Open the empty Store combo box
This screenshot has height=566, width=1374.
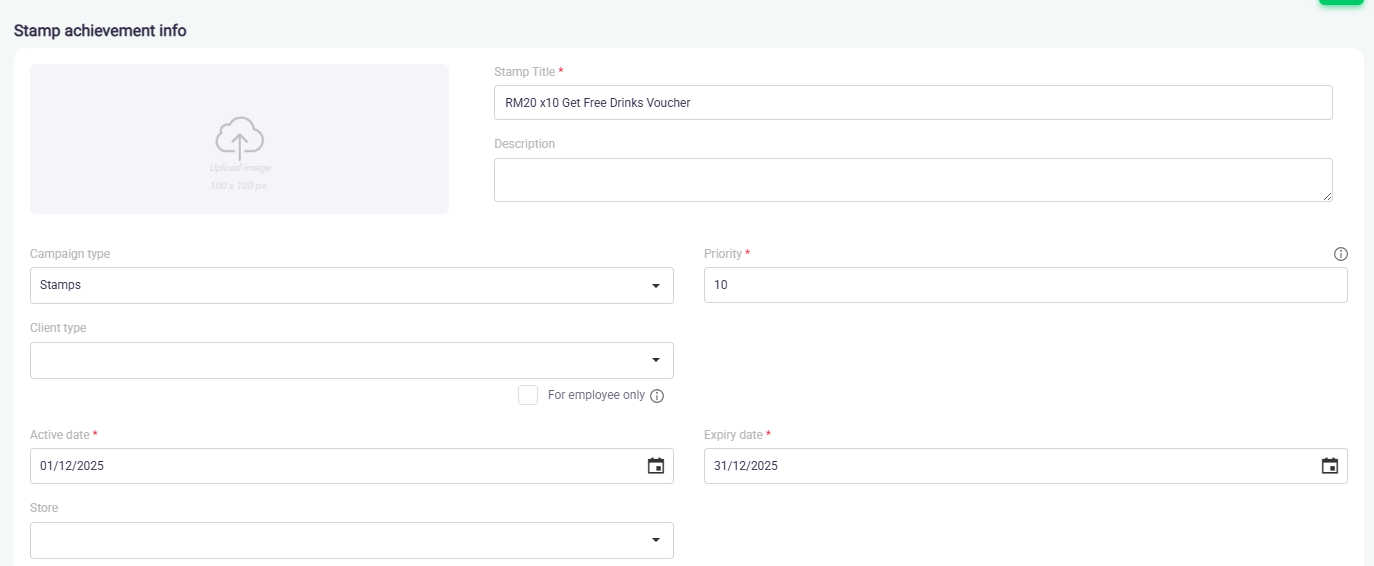click(330, 540)
